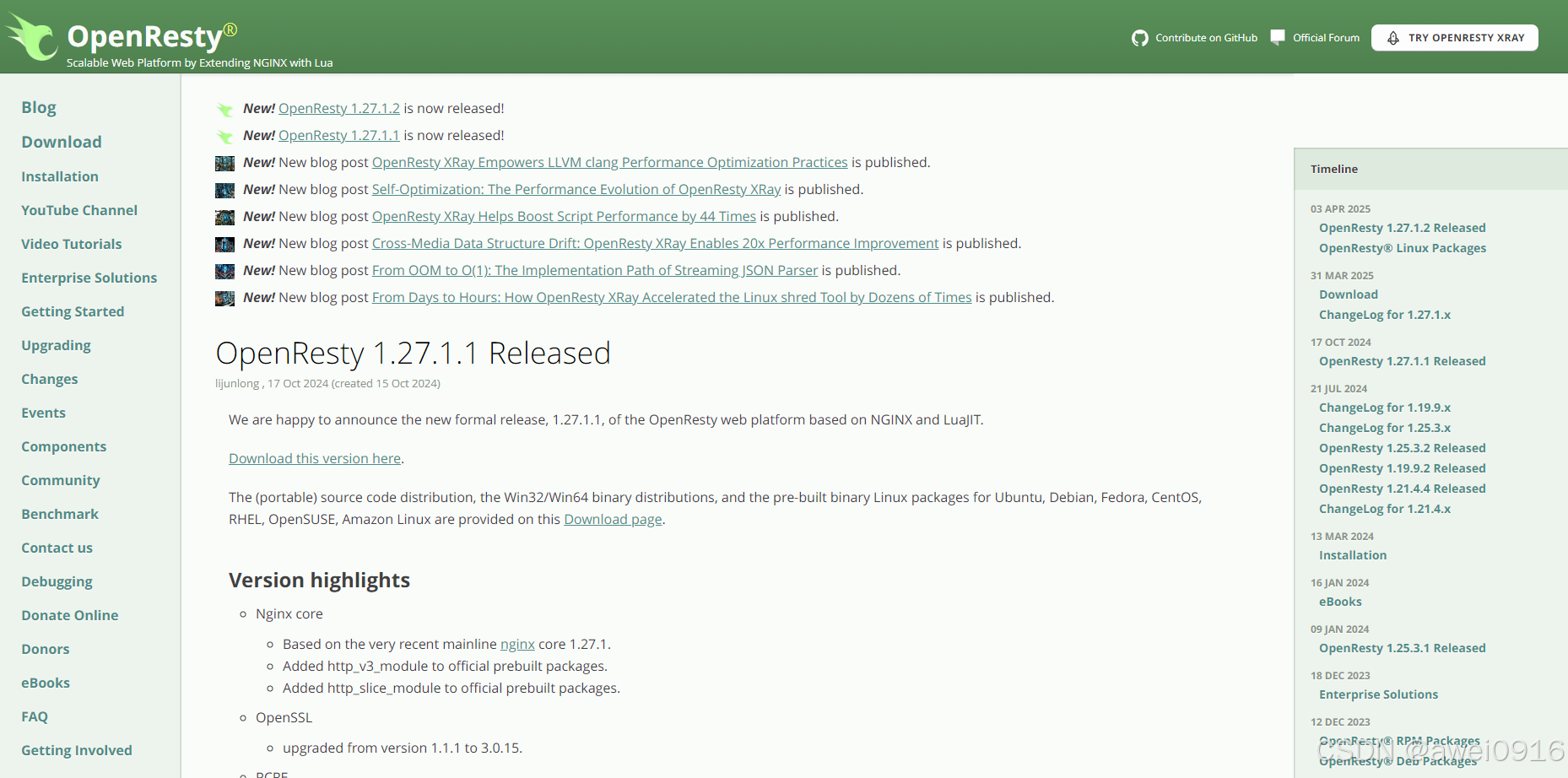
Task: Open timeline eBooks entry under 16 Jan 2024
Action: click(x=1340, y=602)
